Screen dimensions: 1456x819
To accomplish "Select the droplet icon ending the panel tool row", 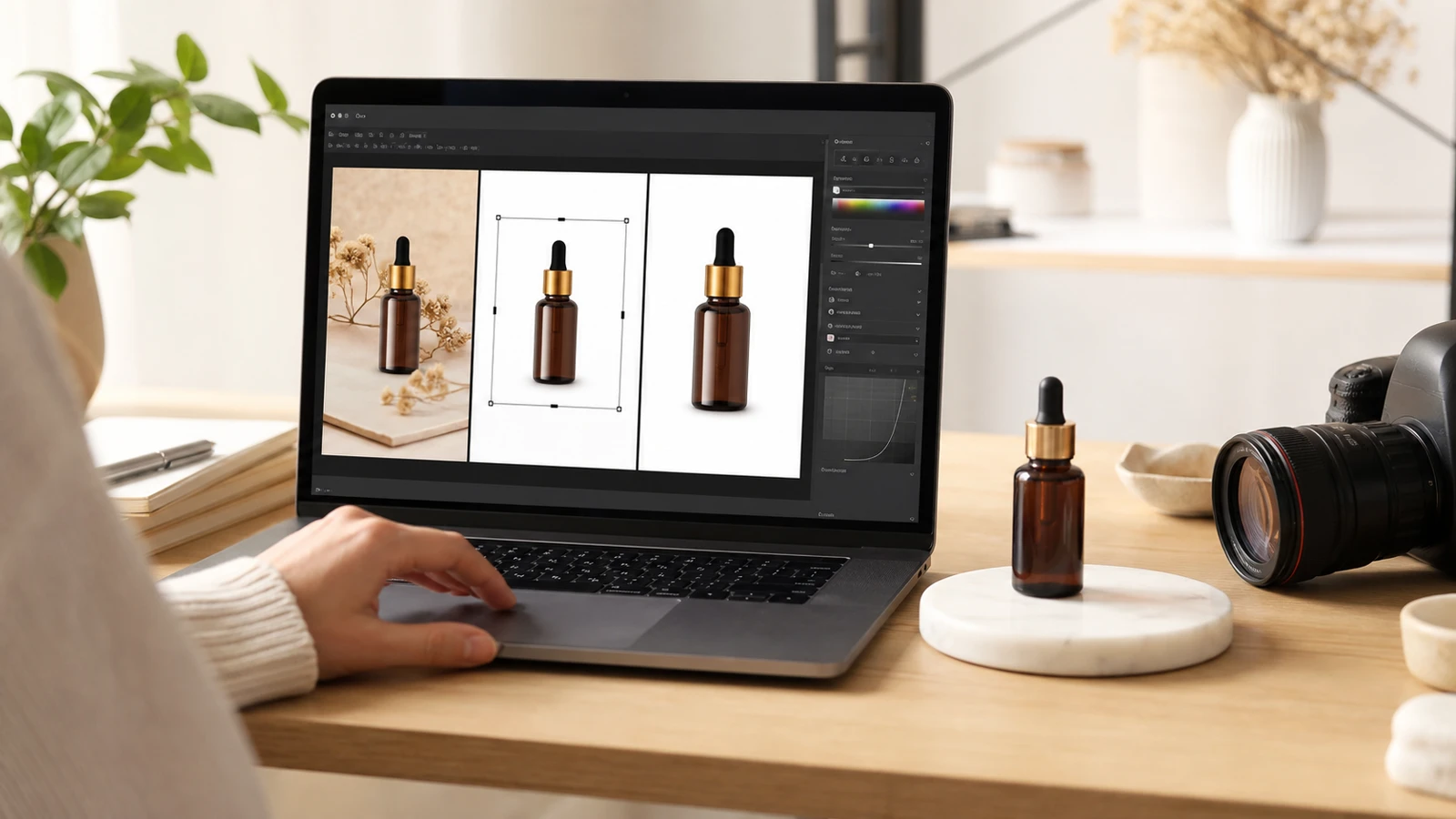I will [916, 160].
